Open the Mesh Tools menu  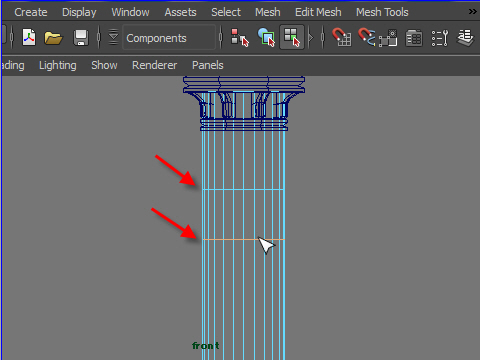click(382, 12)
